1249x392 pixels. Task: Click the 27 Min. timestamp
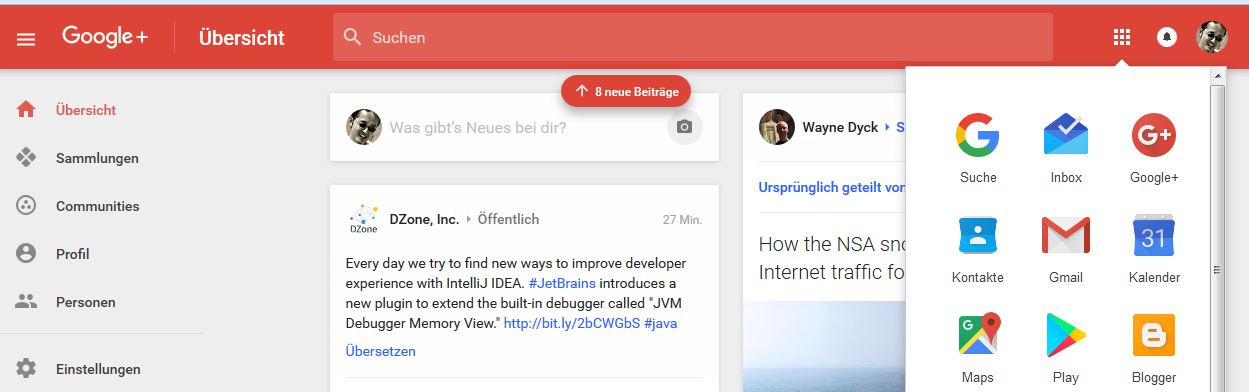(x=682, y=219)
